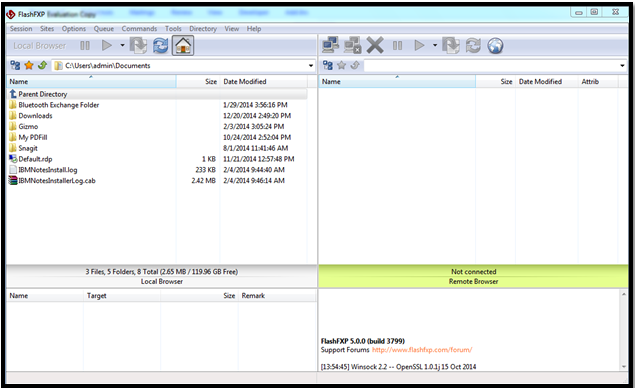This screenshot has width=635, height=388.
Task: Click the FlashFXP title bar icon
Action: [x=11, y=14]
